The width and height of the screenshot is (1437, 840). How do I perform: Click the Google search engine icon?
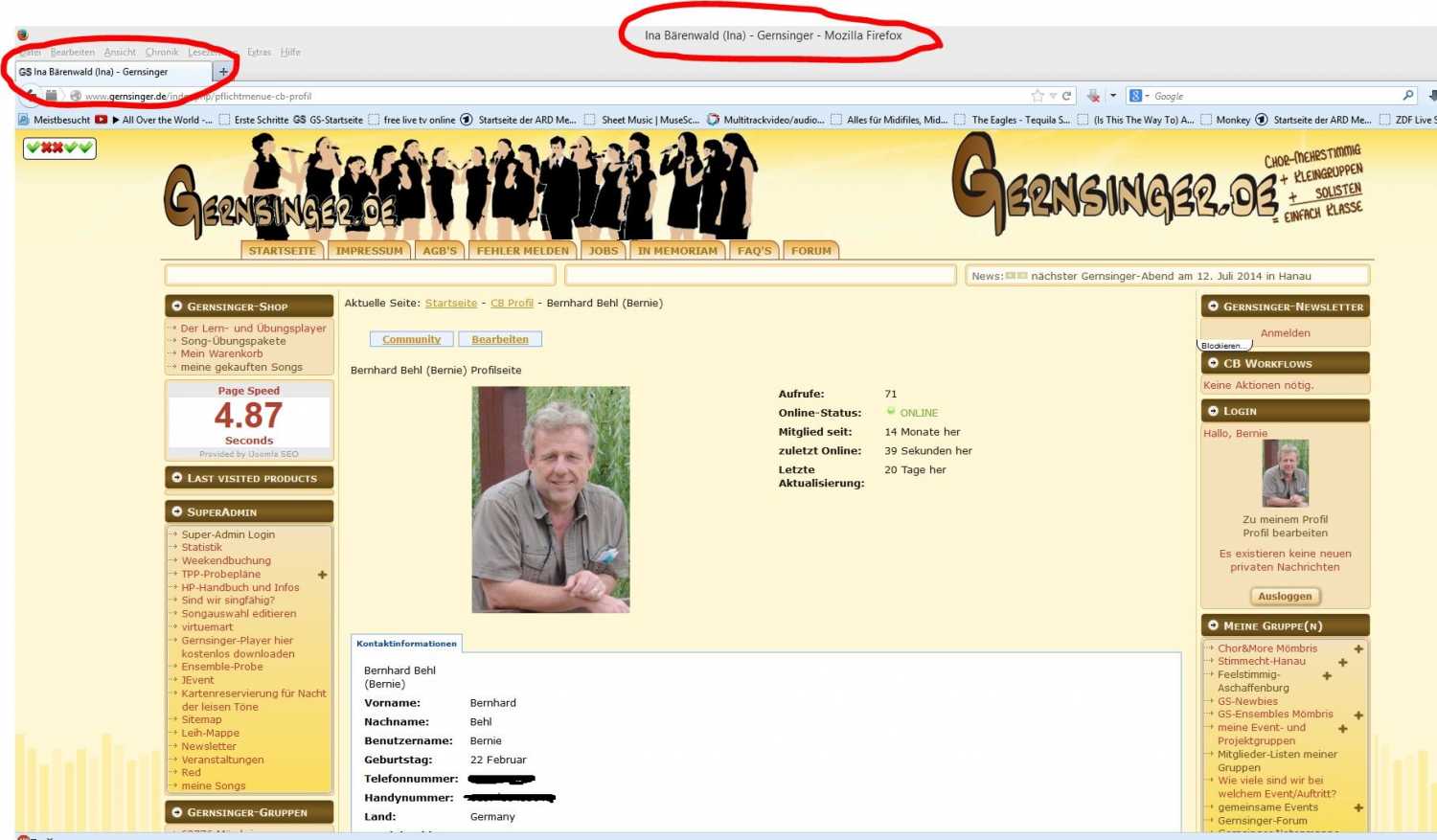1135,96
